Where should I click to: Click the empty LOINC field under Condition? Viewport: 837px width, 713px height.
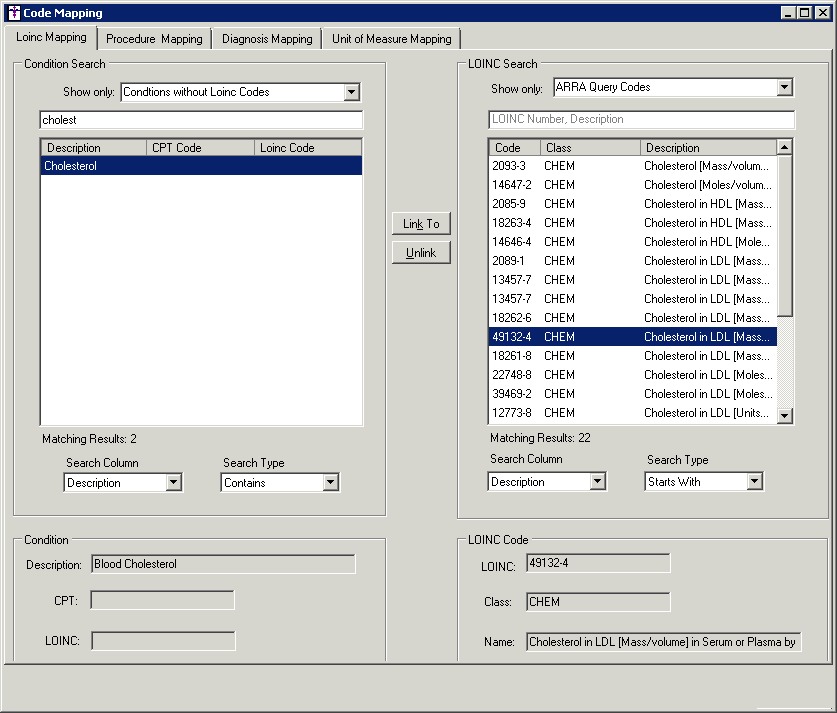163,641
